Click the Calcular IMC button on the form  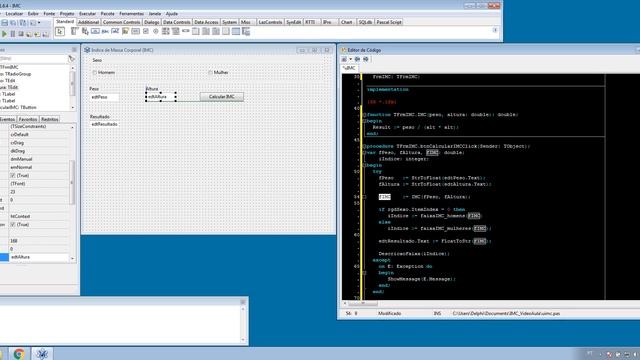click(222, 97)
